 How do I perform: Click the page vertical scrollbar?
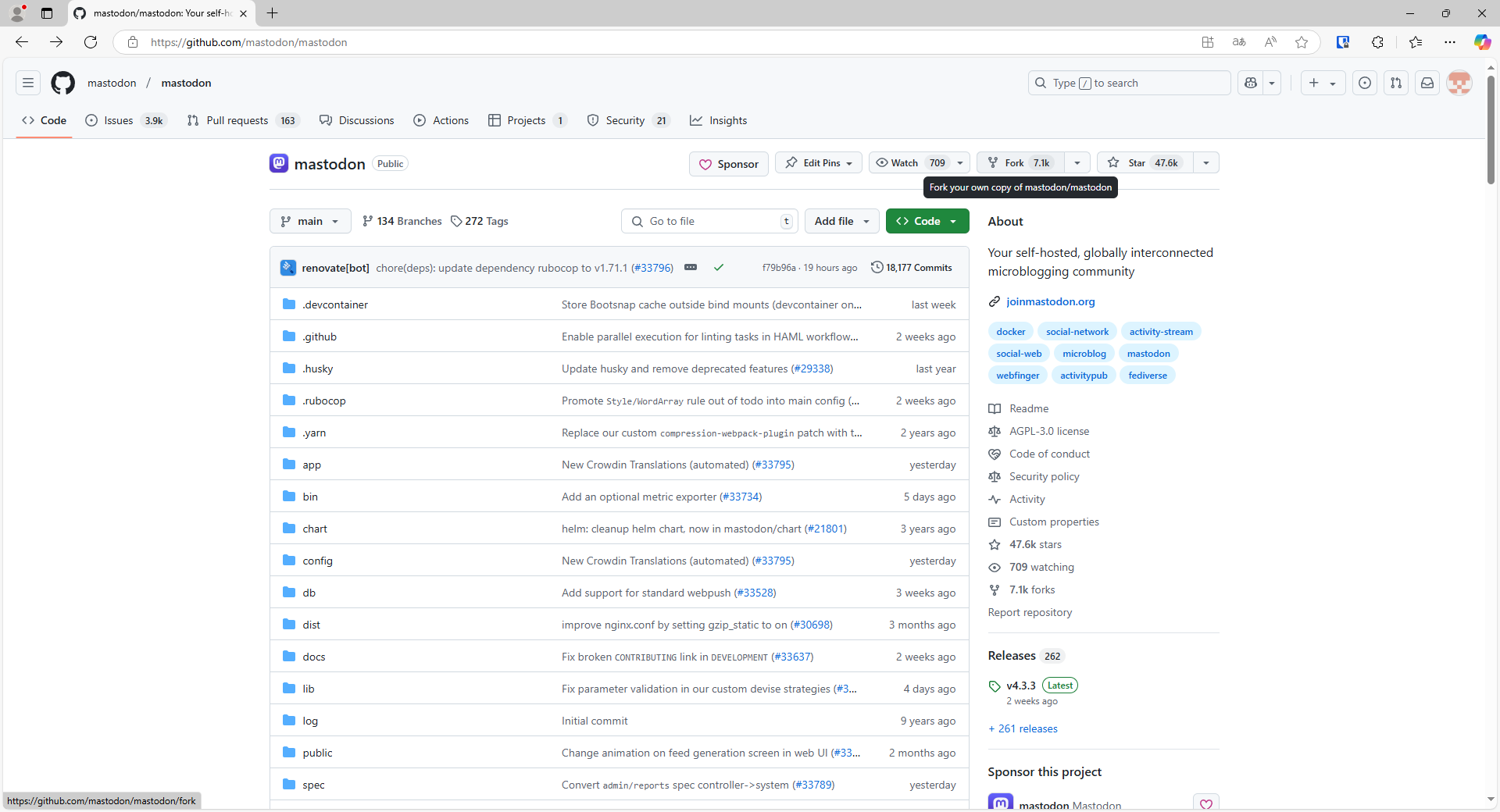click(x=1491, y=130)
